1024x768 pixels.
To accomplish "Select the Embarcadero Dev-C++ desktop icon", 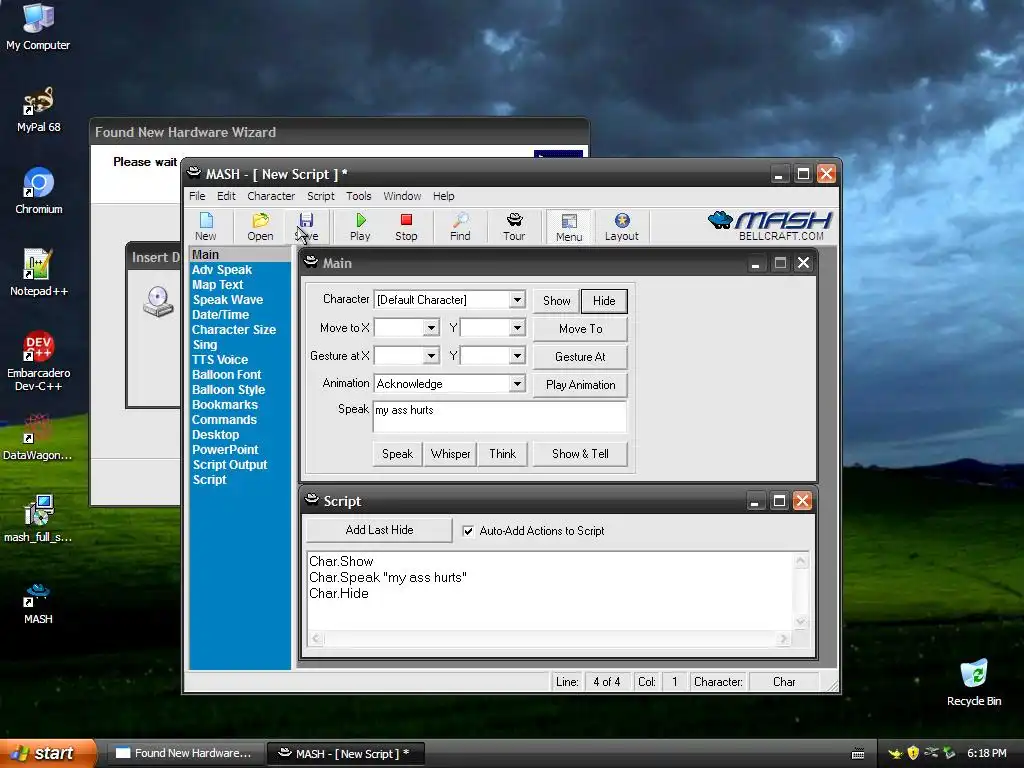I will (39, 360).
